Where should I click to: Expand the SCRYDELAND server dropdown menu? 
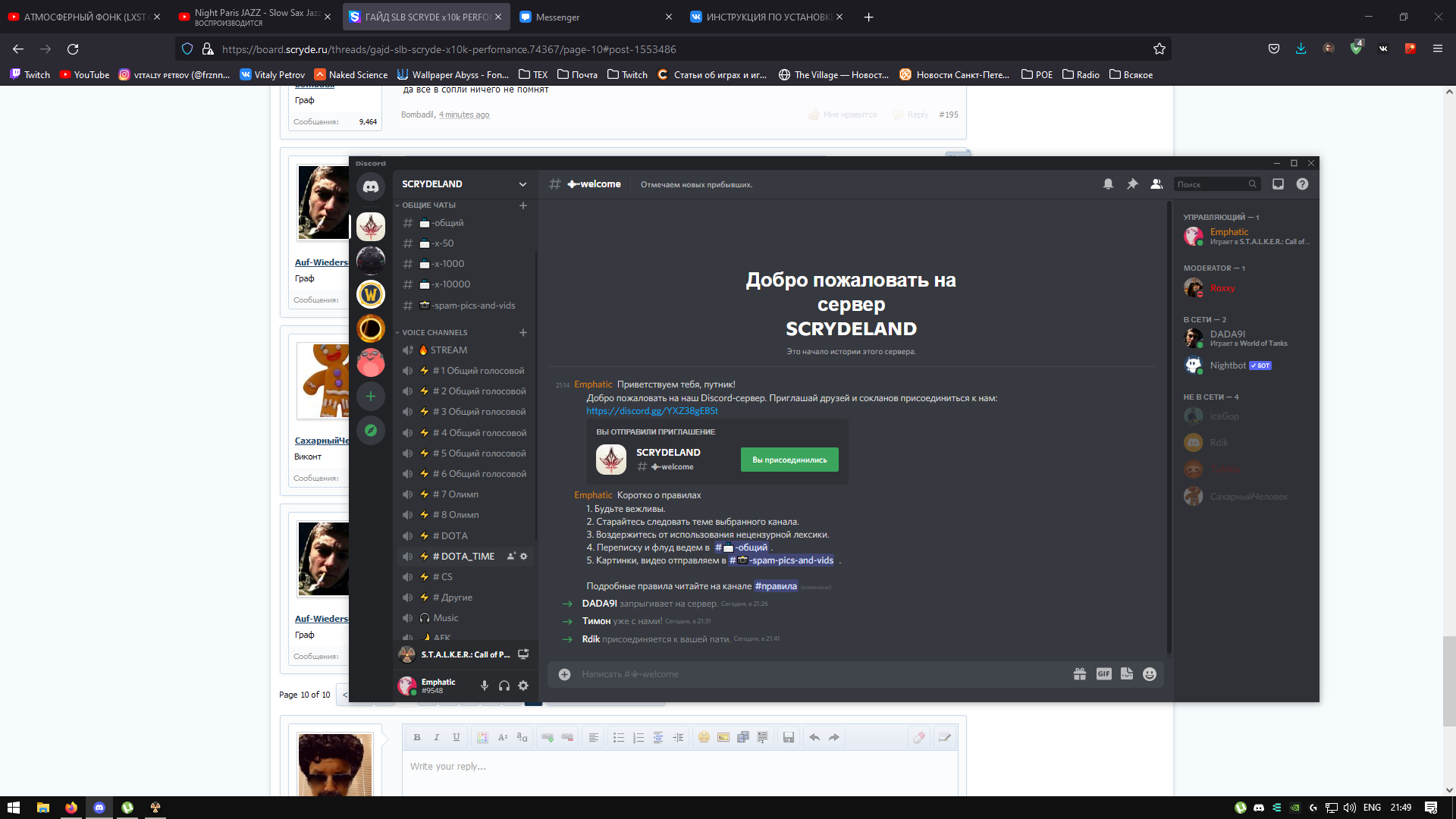(522, 184)
